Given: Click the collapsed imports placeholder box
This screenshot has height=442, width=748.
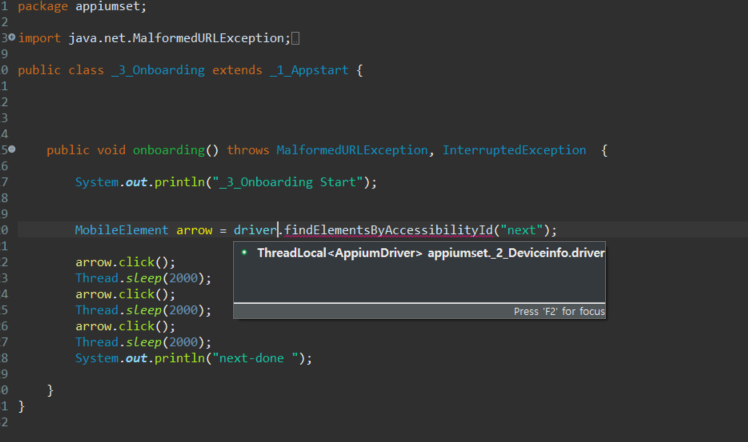Looking at the screenshot, I should point(295,38).
